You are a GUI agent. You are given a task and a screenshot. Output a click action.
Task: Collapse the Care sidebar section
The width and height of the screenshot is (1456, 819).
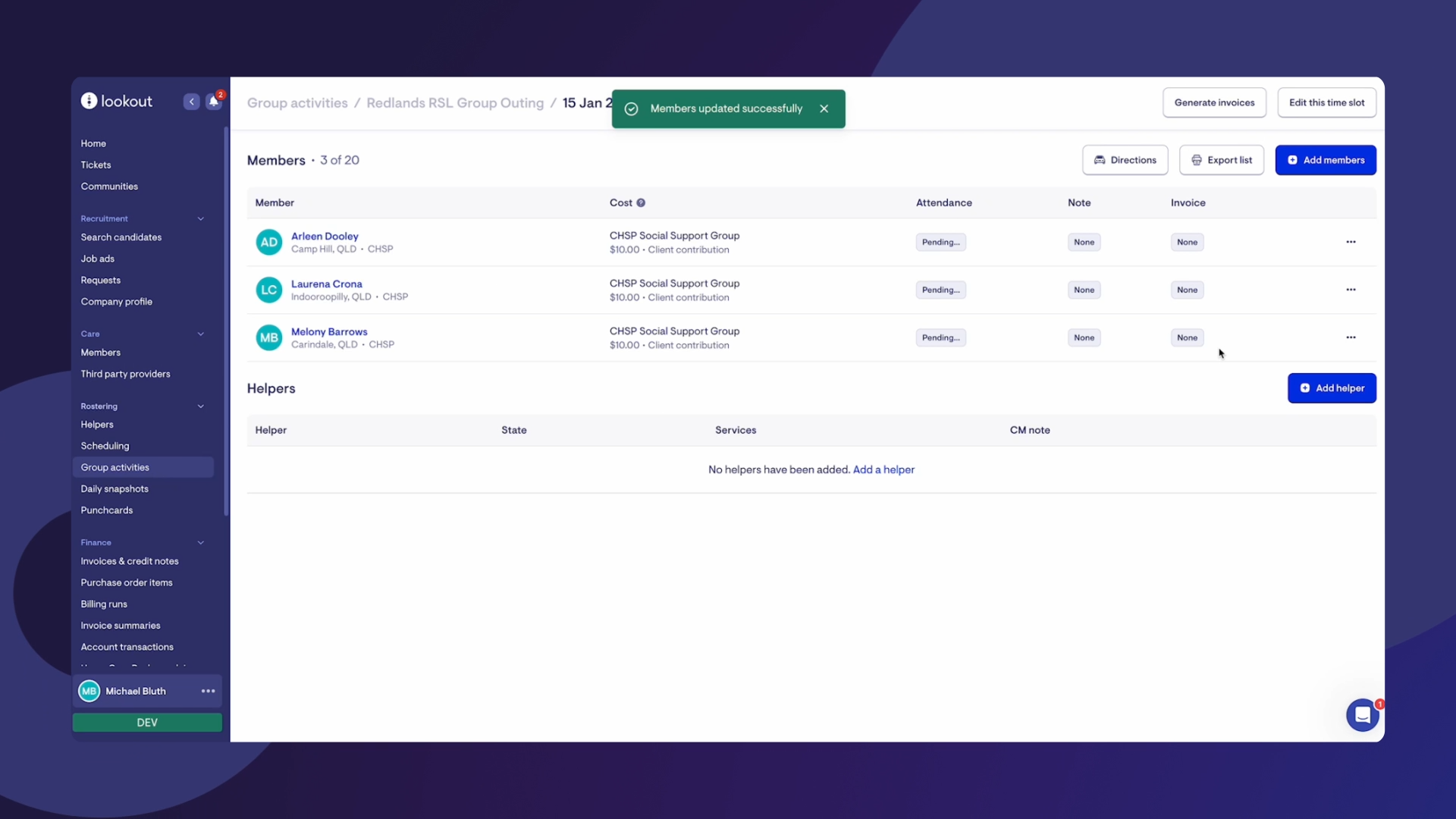[201, 334]
